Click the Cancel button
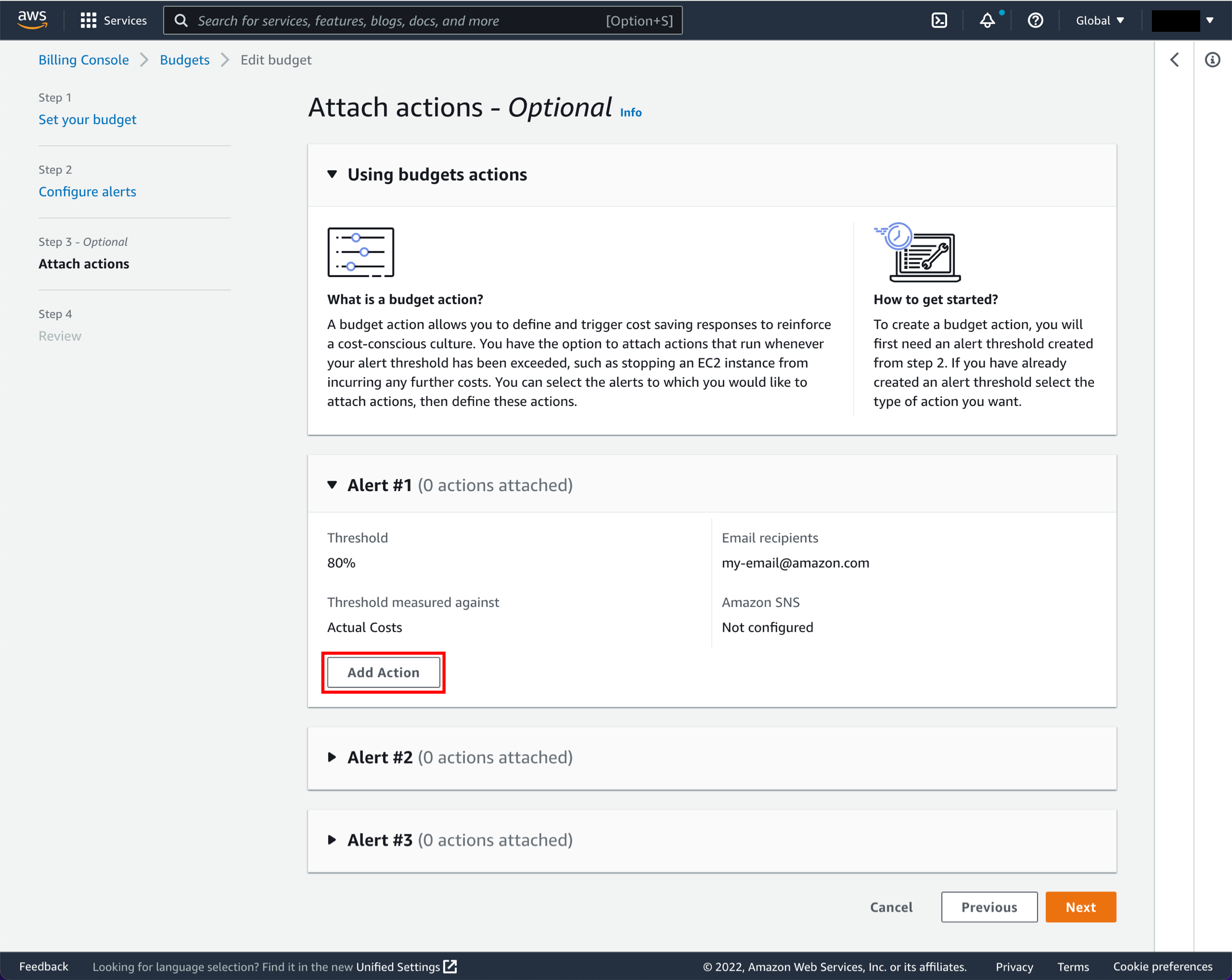The height and width of the screenshot is (980, 1232). 892,908
